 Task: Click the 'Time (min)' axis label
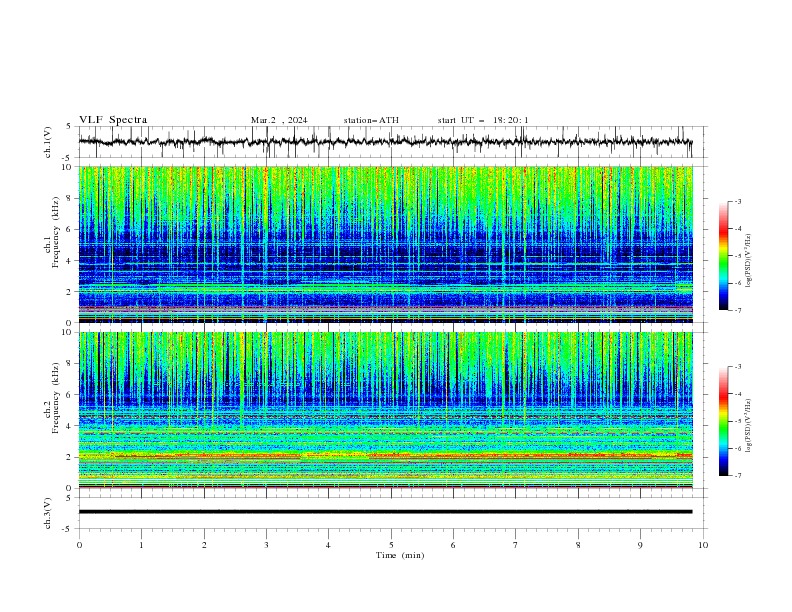[x=400, y=555]
